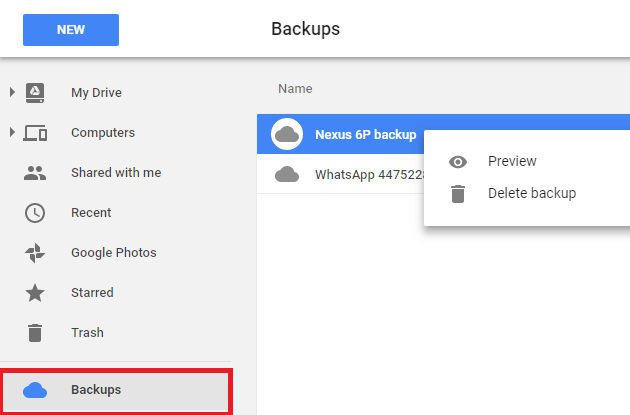Screen dimensions: 630x415
Task: Expand the Computers tree arrow
Action: click(x=12, y=132)
